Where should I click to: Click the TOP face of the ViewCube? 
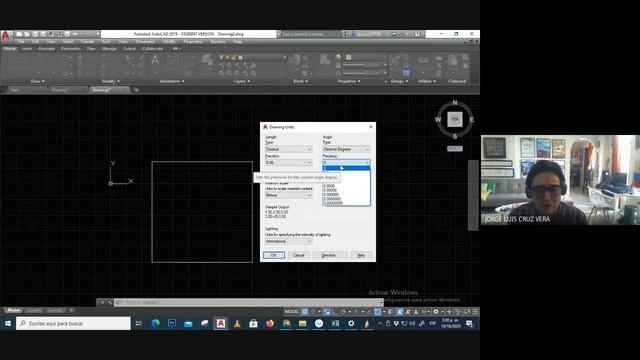click(455, 119)
